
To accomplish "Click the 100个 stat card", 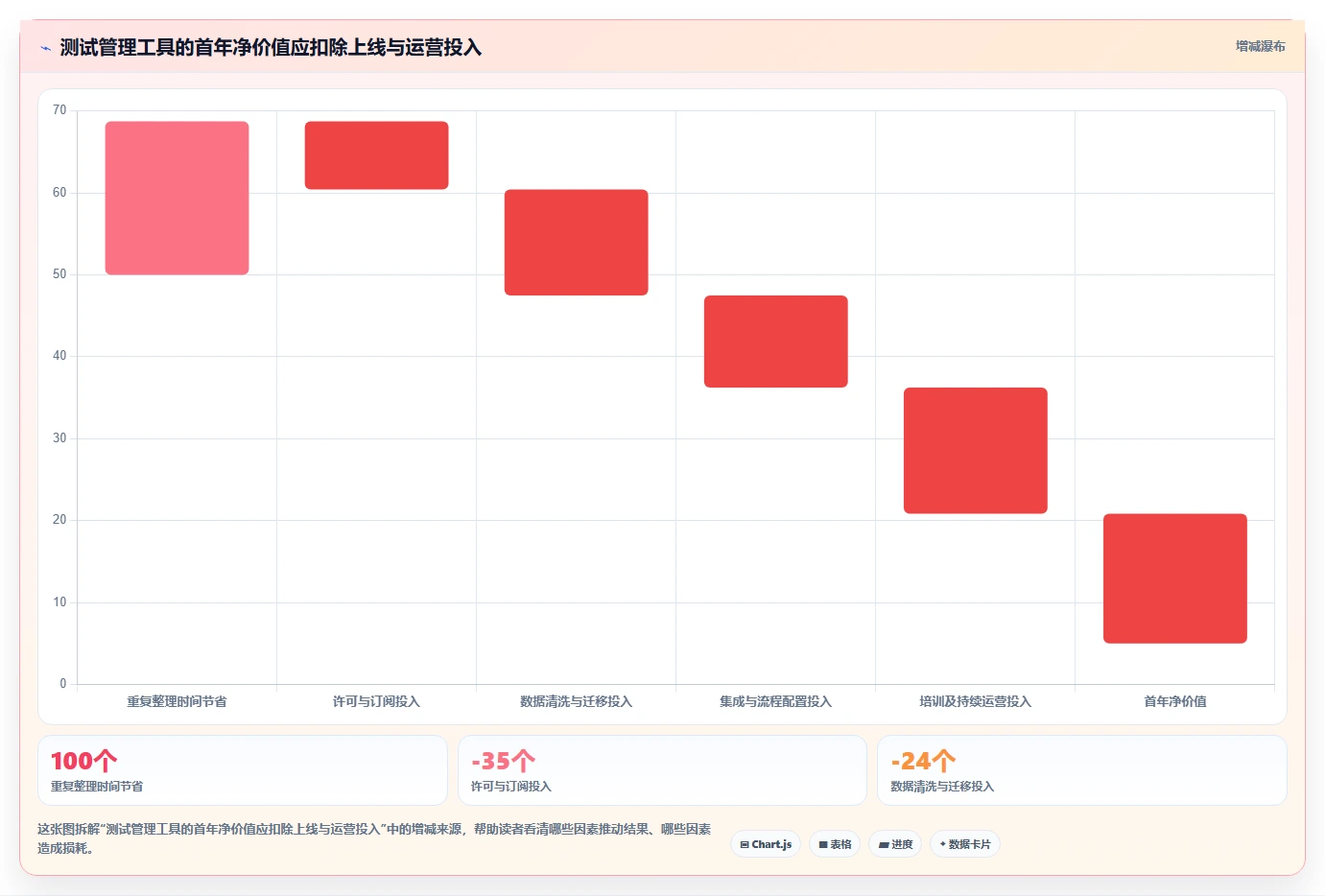I will (x=243, y=770).
